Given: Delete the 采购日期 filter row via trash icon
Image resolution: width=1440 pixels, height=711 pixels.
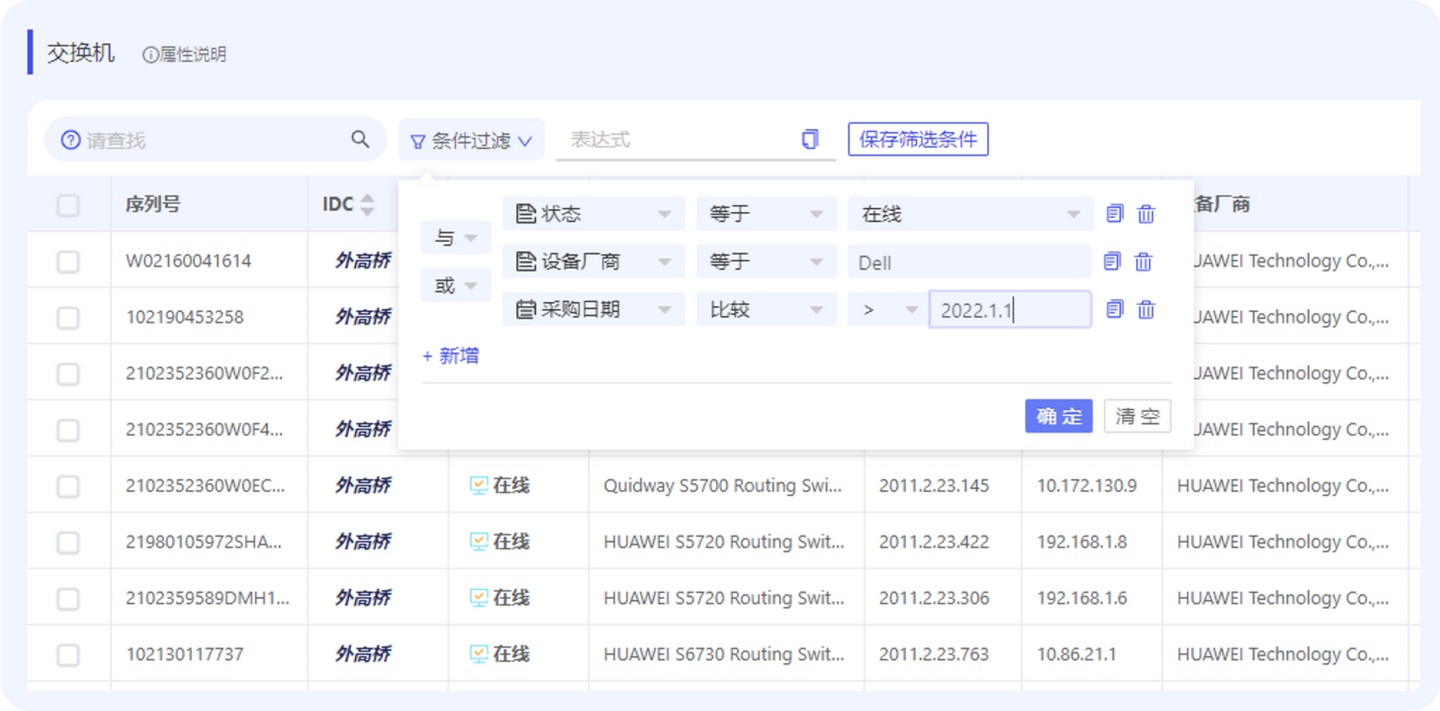Looking at the screenshot, I should click(x=1145, y=309).
